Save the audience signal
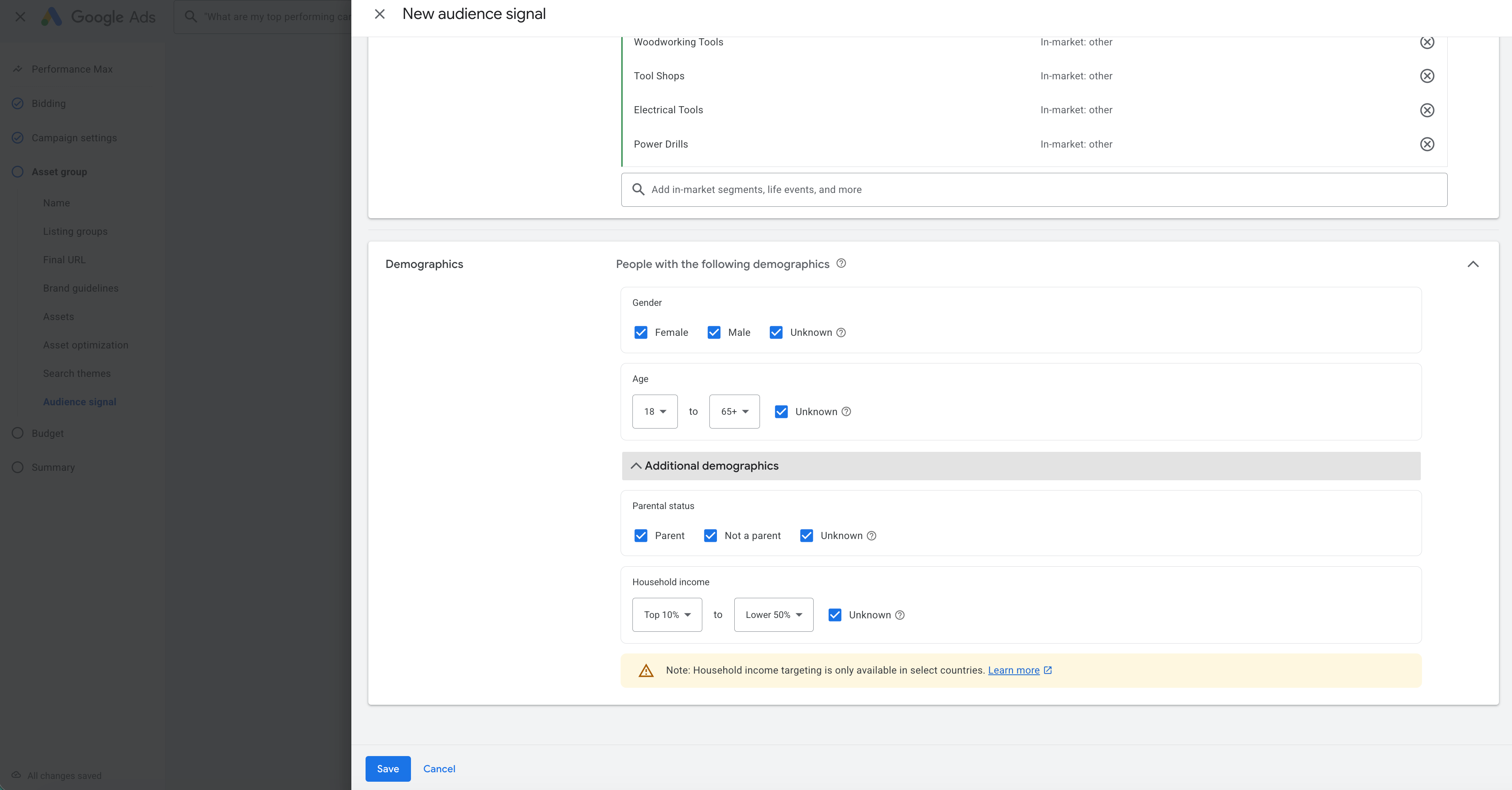Viewport: 1512px width, 790px height. pyautogui.click(x=388, y=769)
